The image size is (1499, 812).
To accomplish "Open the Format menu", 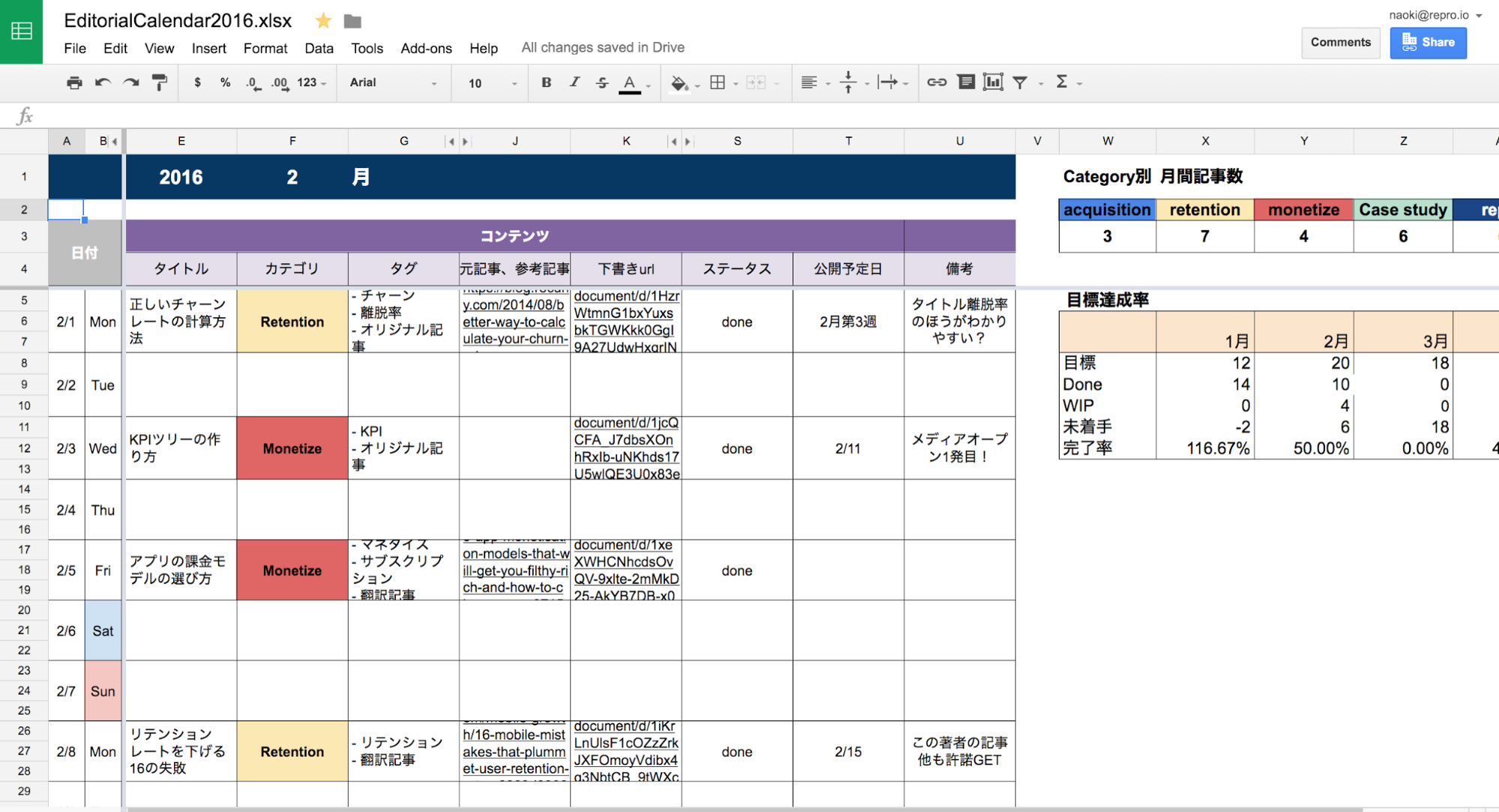I will point(265,48).
